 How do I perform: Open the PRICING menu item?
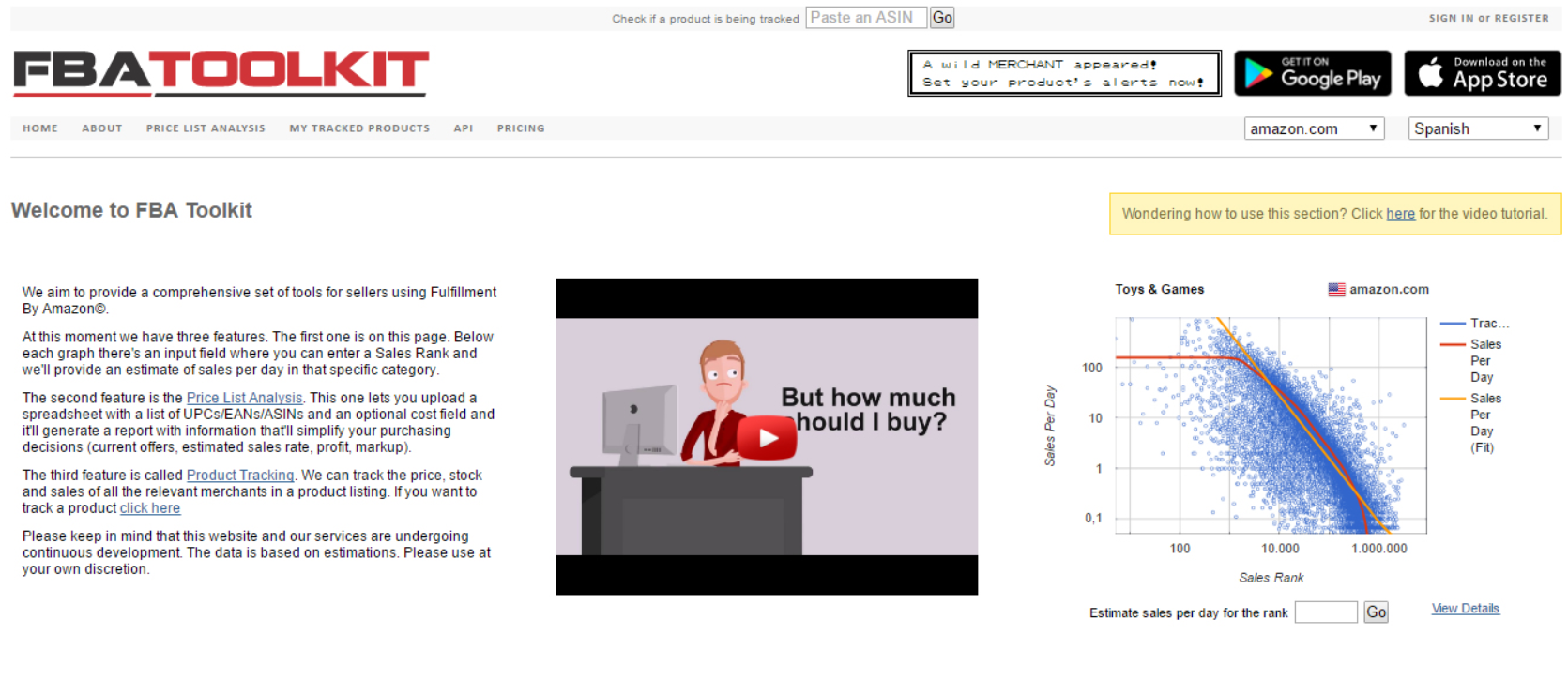521,128
